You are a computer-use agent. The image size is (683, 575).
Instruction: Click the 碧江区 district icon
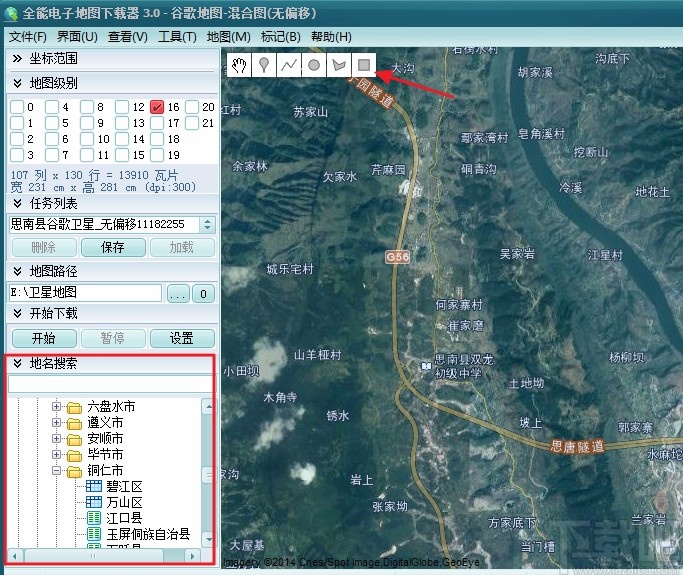[x=94, y=486]
